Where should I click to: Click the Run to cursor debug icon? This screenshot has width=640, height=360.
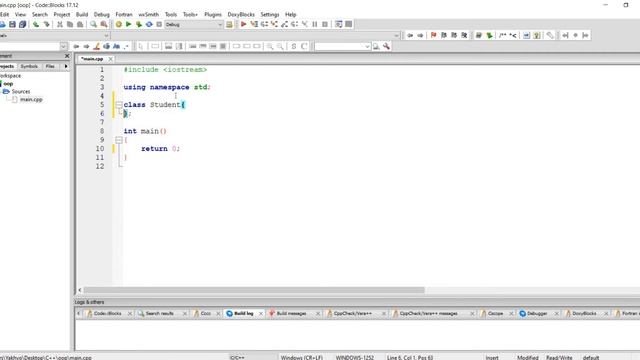point(254,24)
